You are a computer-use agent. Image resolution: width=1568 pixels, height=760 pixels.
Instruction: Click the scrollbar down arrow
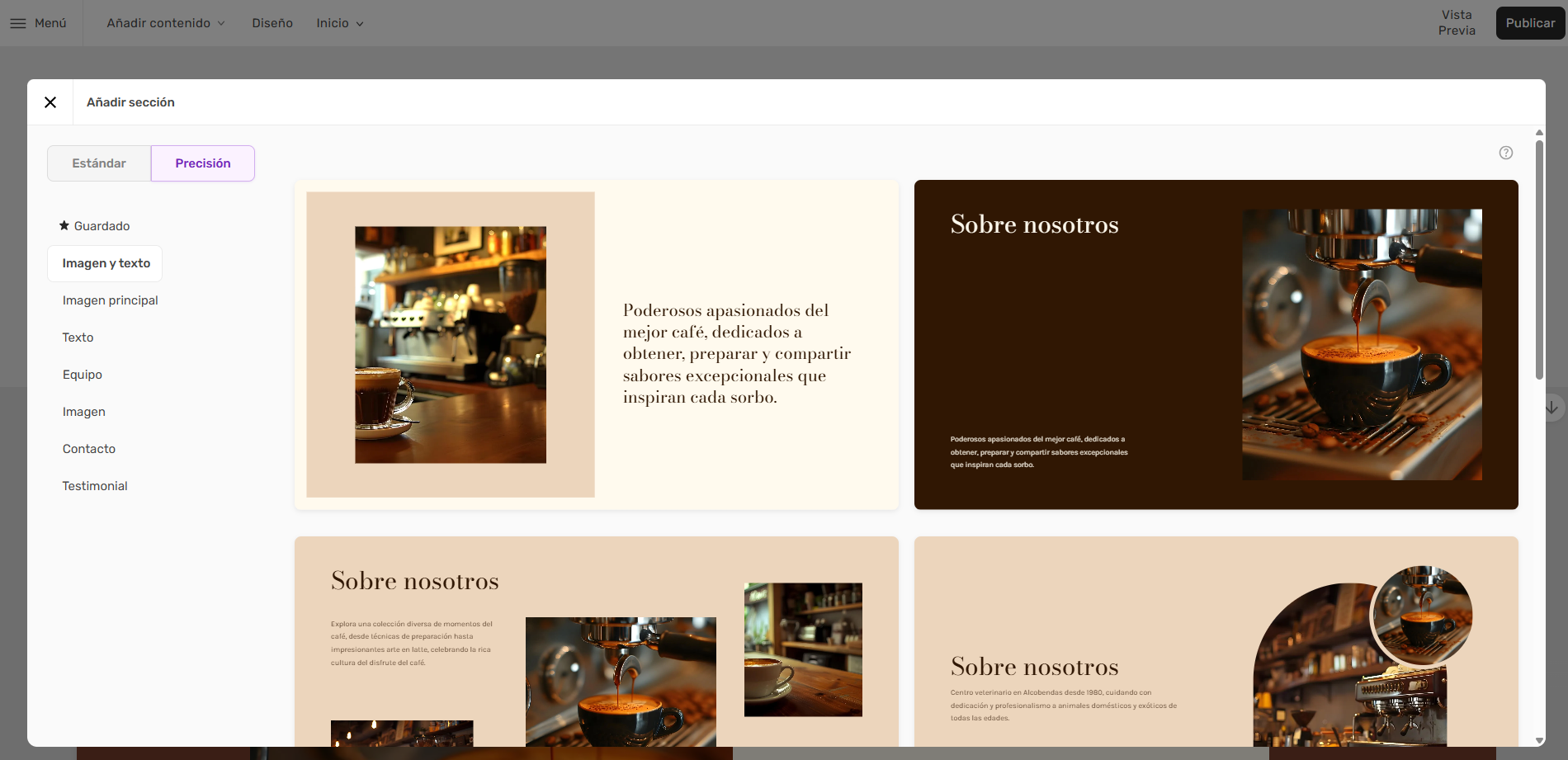click(1539, 741)
